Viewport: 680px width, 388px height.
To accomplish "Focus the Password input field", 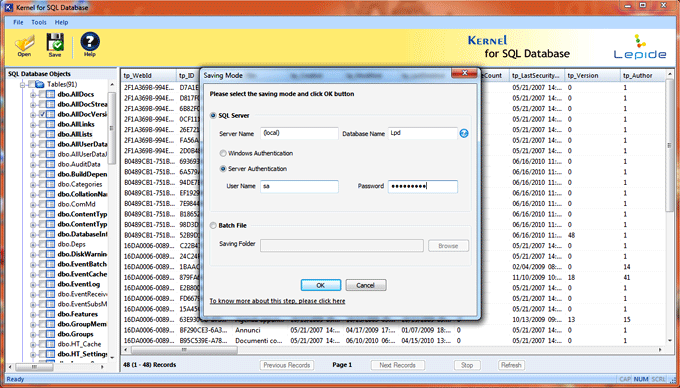I will point(423,186).
